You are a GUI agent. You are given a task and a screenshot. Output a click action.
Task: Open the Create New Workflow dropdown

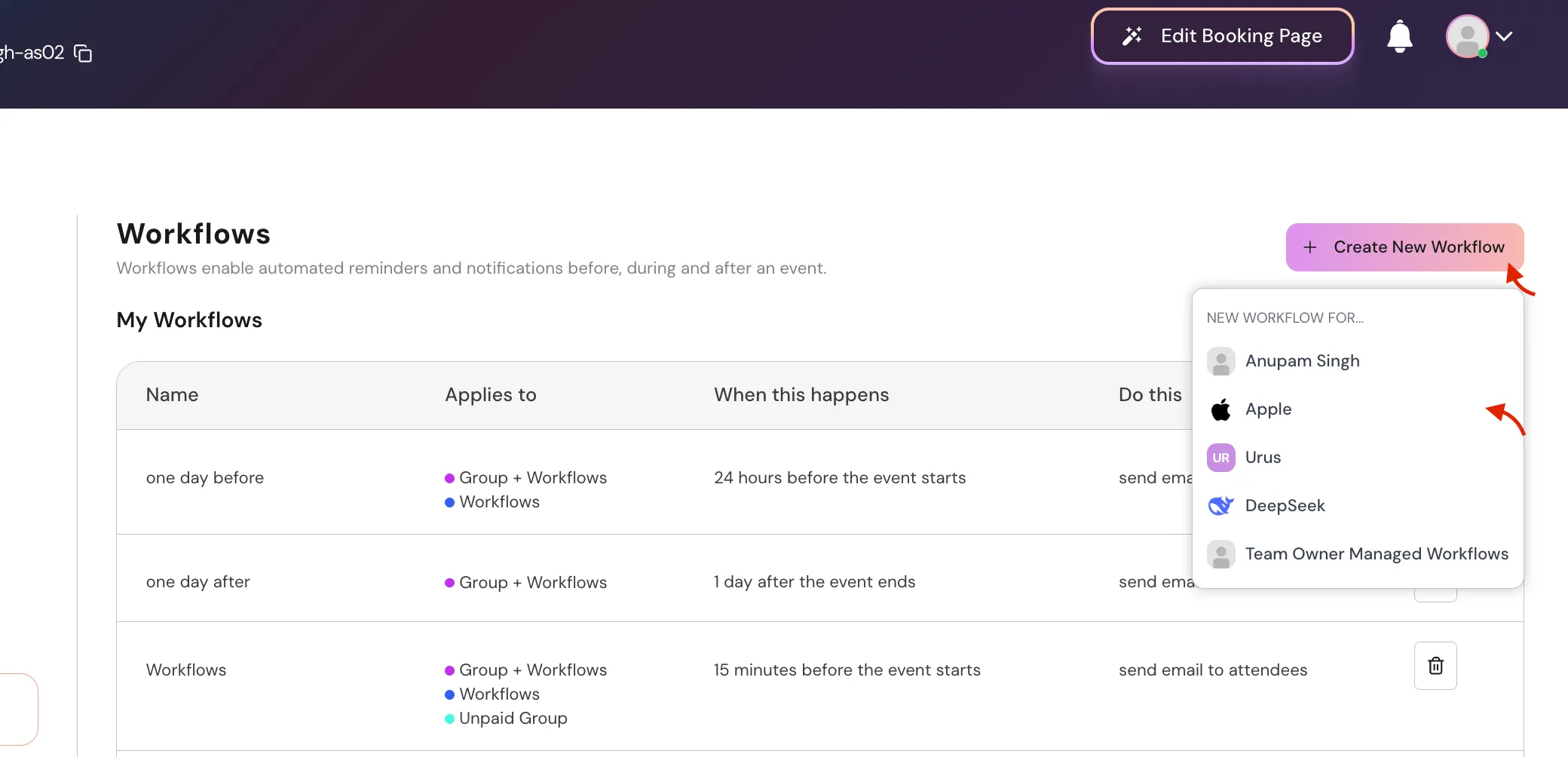point(1404,247)
